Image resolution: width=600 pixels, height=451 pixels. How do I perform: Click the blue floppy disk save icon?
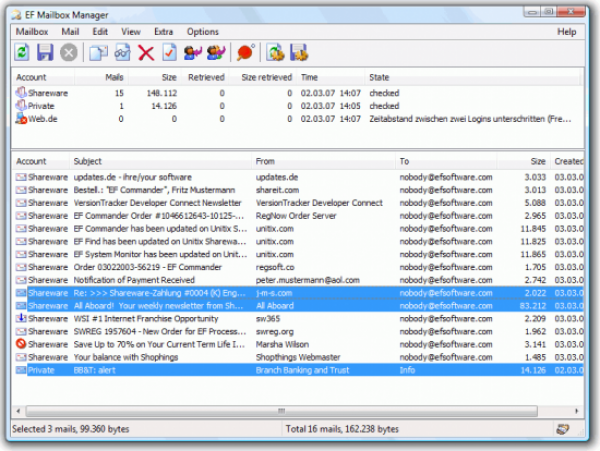[45, 52]
